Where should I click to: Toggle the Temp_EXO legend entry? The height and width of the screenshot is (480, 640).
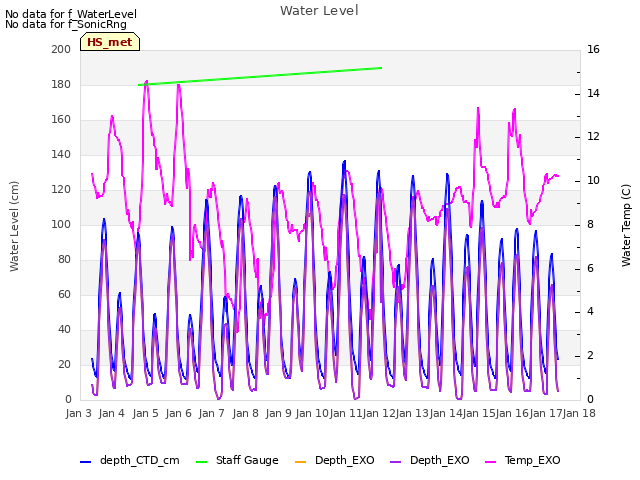point(522,460)
